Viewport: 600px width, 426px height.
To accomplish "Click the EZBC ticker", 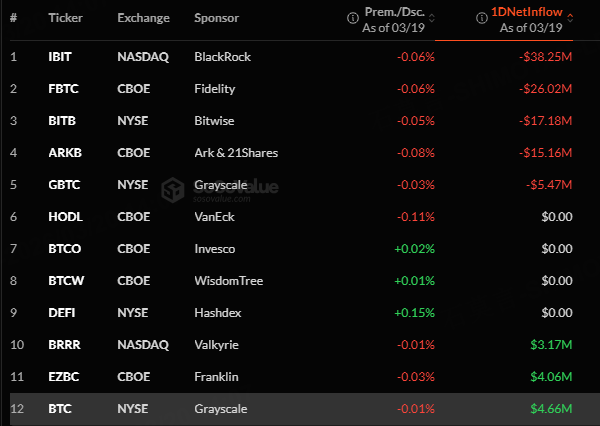I will click(x=62, y=377).
